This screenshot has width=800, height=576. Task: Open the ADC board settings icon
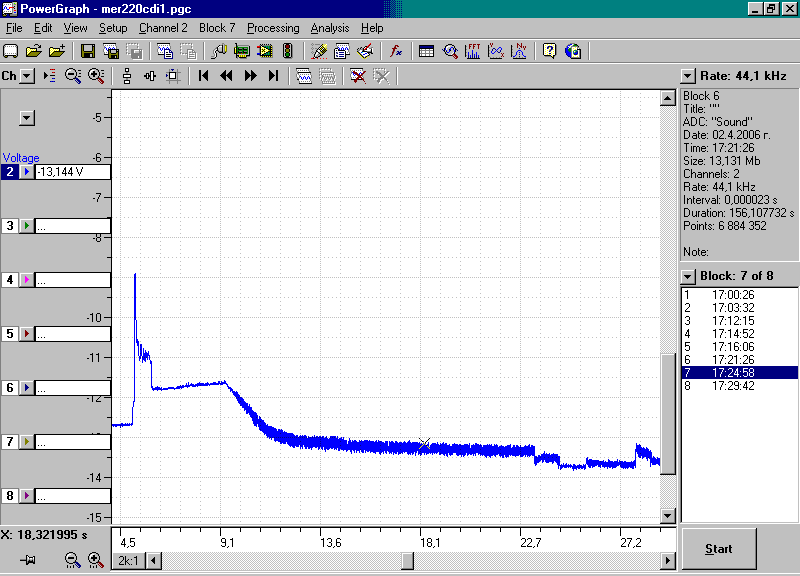(x=242, y=51)
